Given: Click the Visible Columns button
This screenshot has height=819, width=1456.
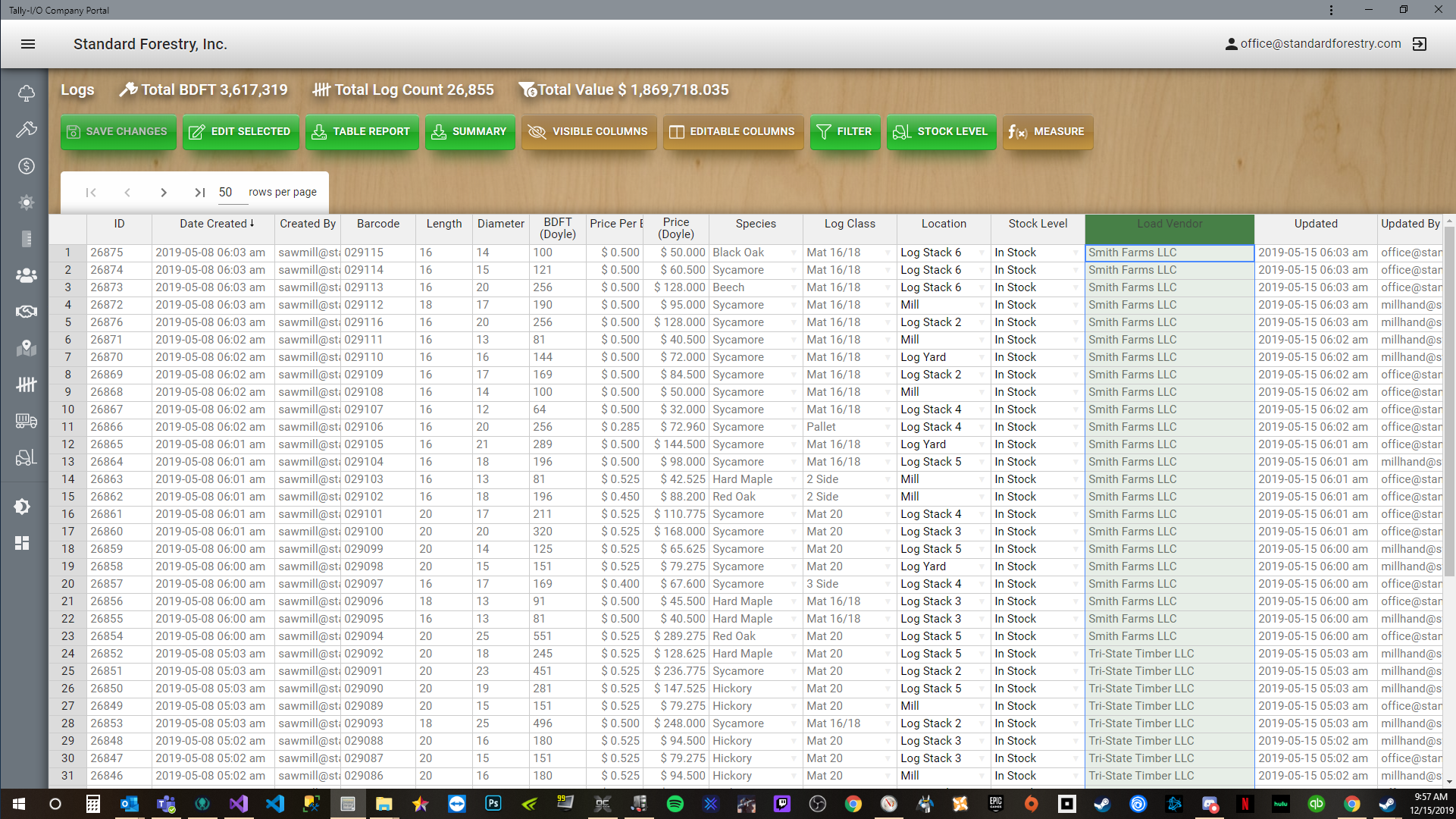Looking at the screenshot, I should 588,132.
